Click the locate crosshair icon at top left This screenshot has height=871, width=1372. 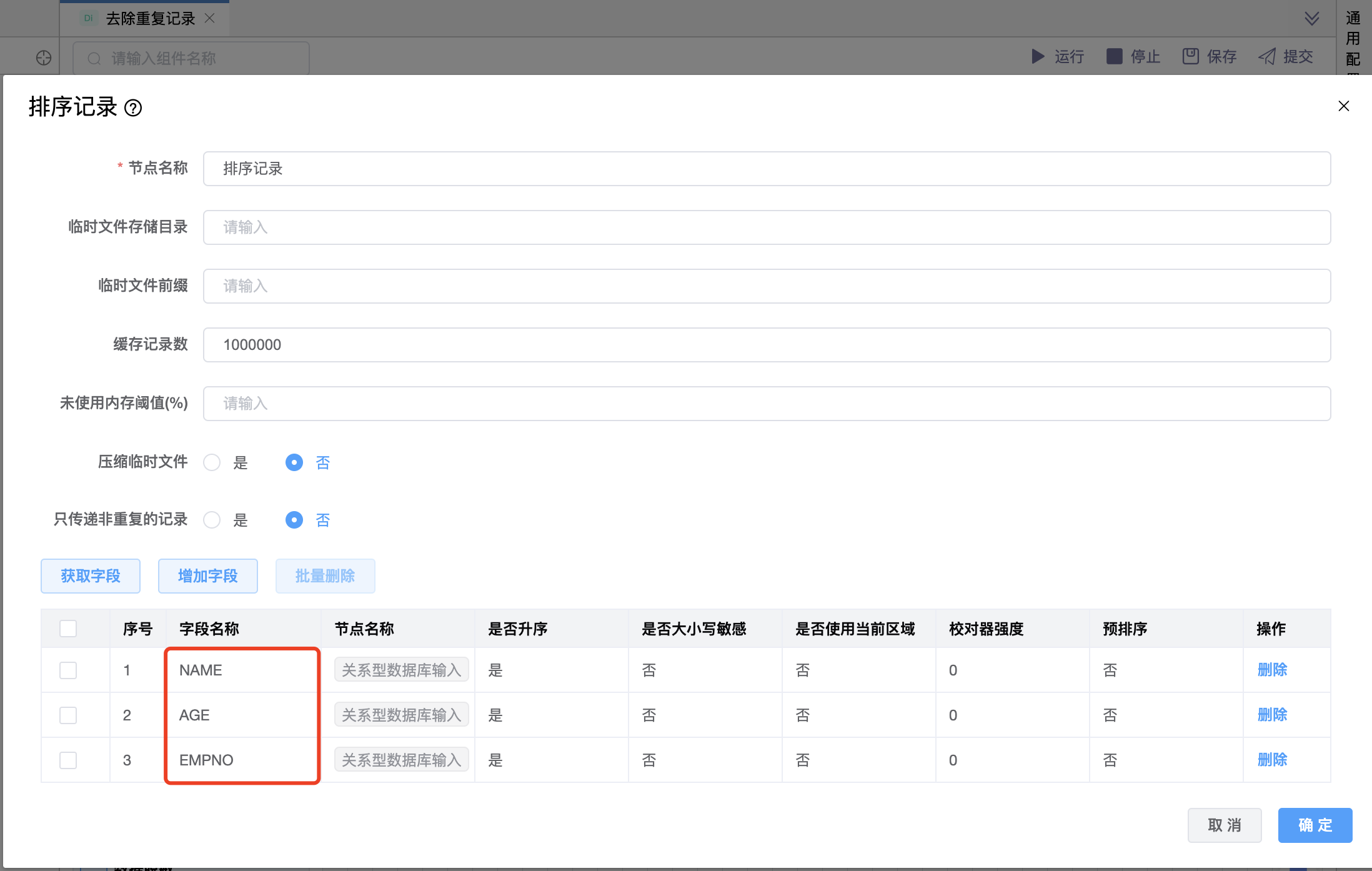tap(44, 58)
